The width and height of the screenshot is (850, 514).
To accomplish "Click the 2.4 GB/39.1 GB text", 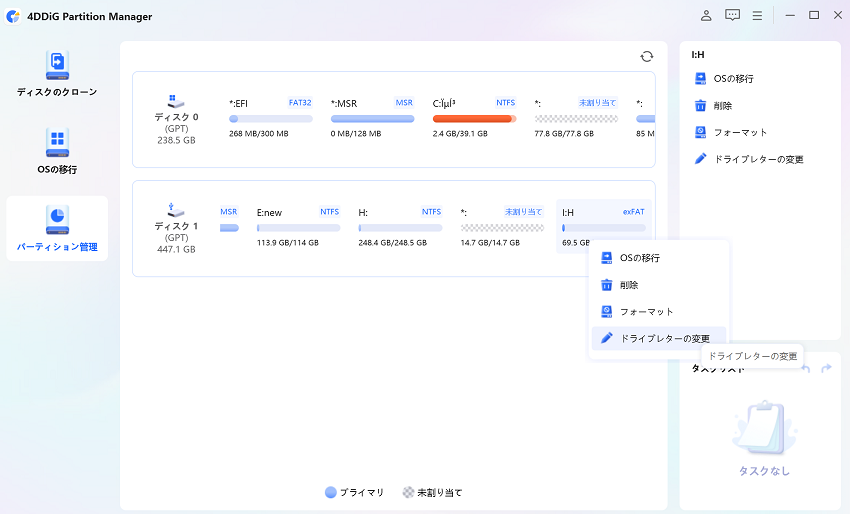I will 460,133.
